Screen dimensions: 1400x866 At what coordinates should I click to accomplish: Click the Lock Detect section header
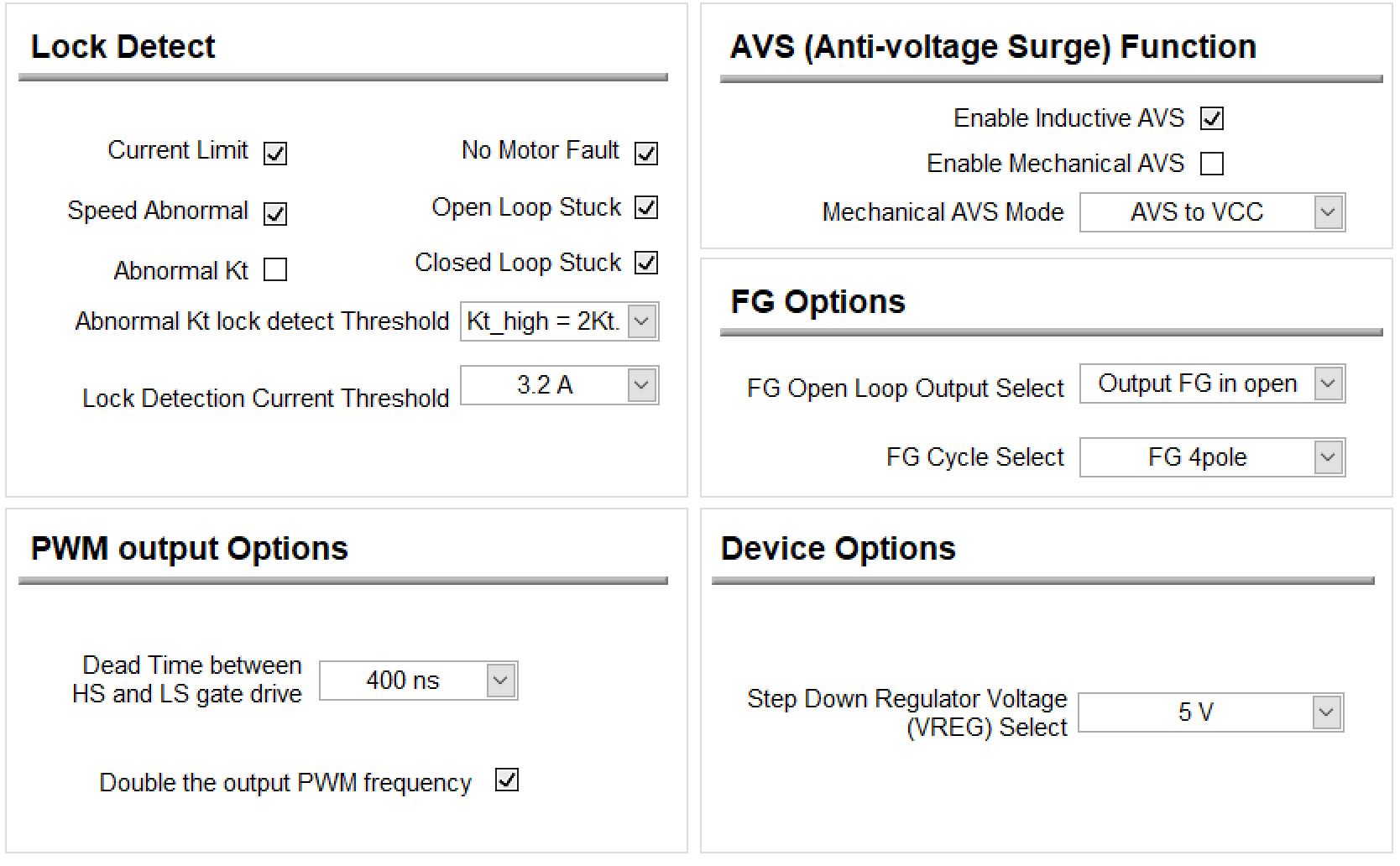[x=123, y=48]
